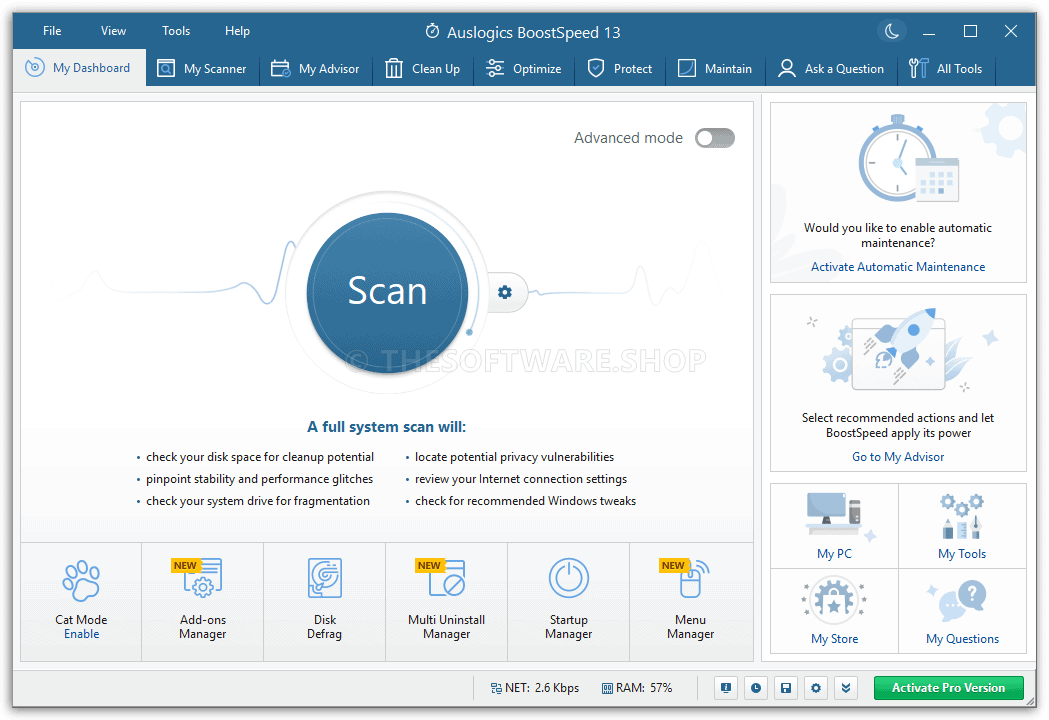Open the Help menu
The image size is (1049, 720).
click(x=237, y=31)
